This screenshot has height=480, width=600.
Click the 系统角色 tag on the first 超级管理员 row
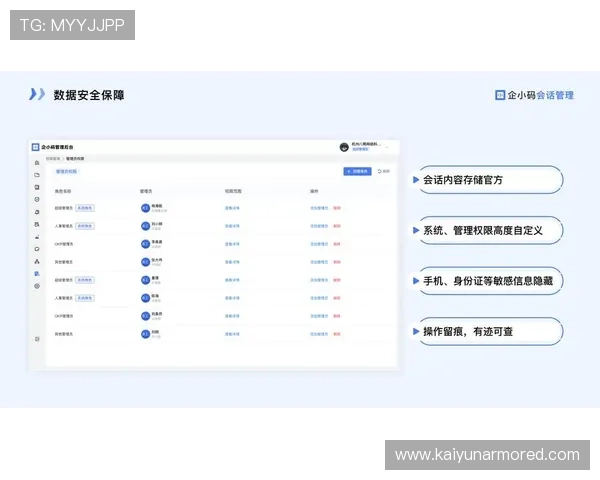pos(85,208)
